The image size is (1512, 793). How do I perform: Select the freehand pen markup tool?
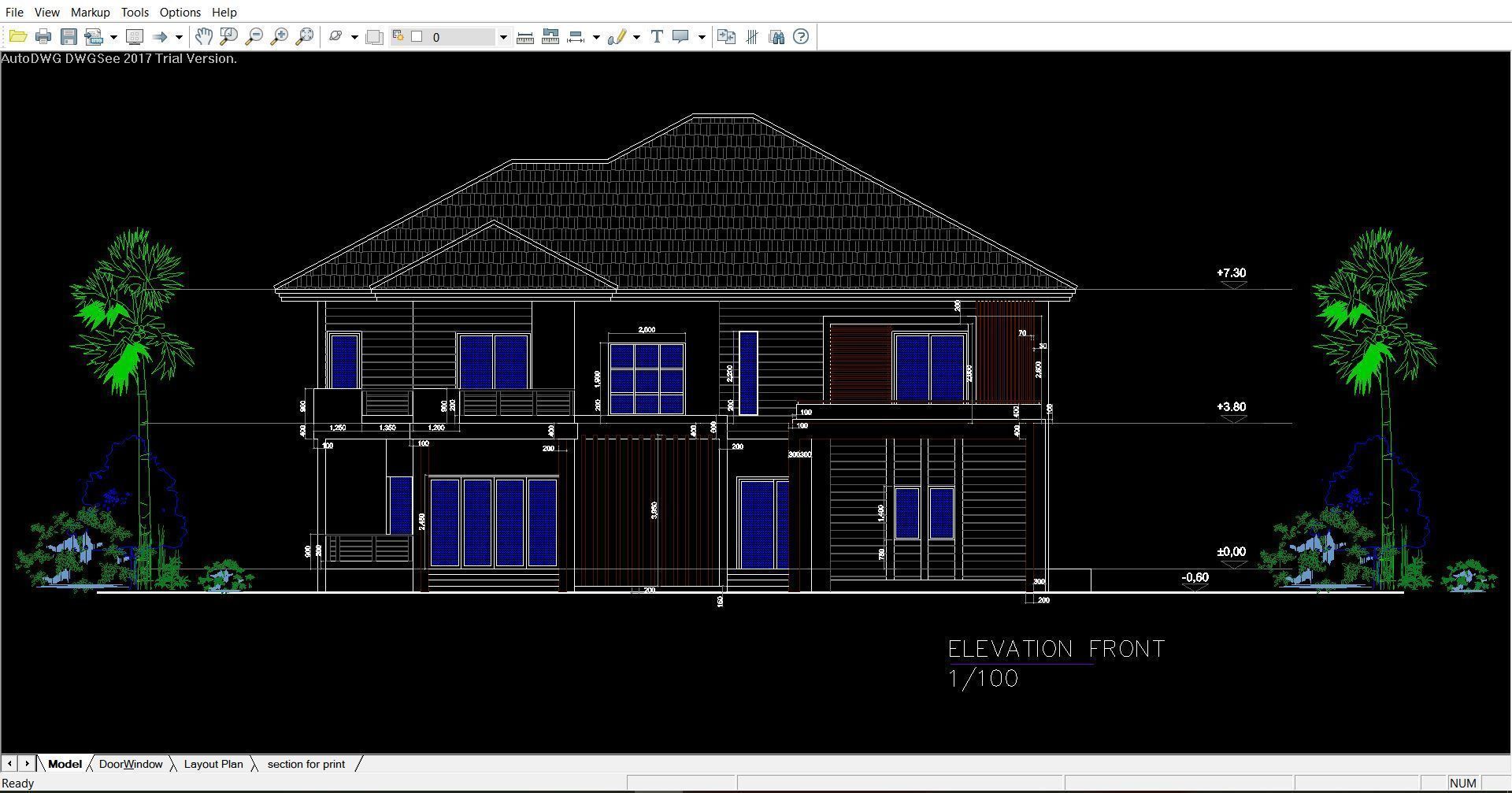[617, 36]
